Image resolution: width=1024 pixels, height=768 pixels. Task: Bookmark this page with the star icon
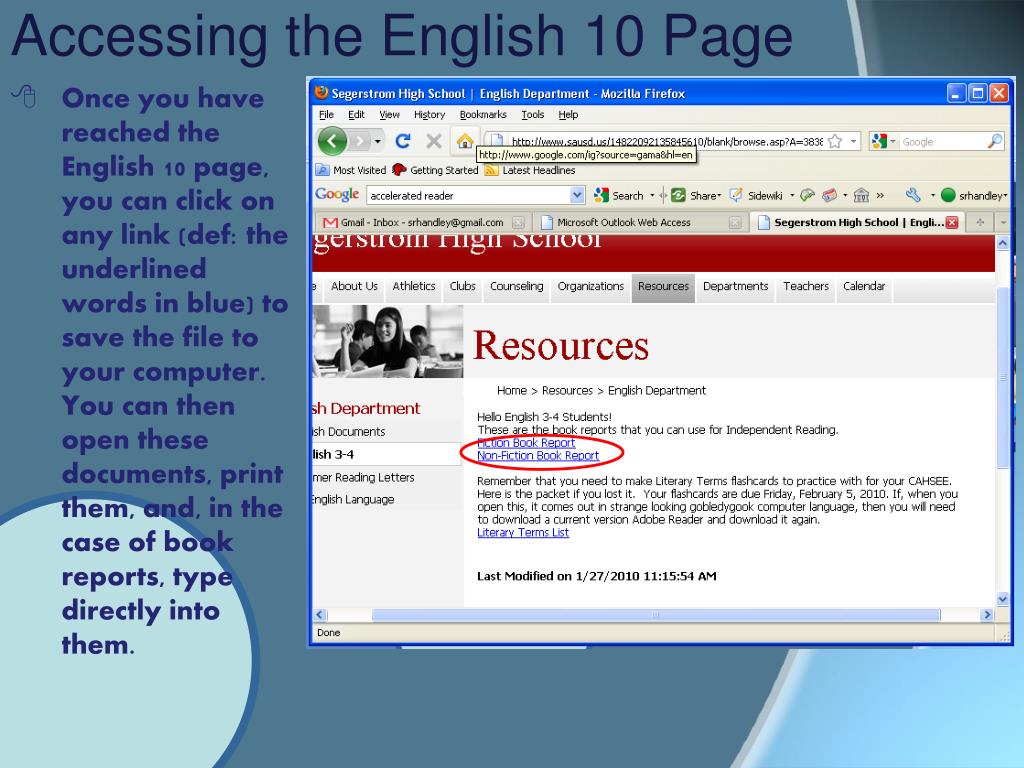coord(835,142)
